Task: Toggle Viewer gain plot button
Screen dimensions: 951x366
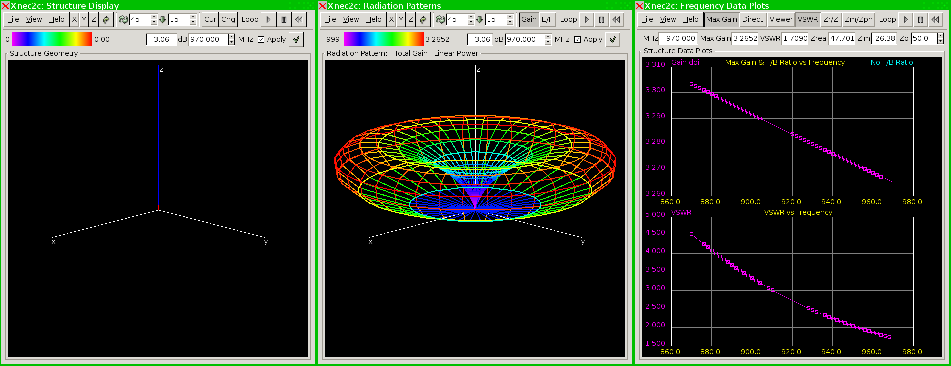Action: tap(781, 19)
